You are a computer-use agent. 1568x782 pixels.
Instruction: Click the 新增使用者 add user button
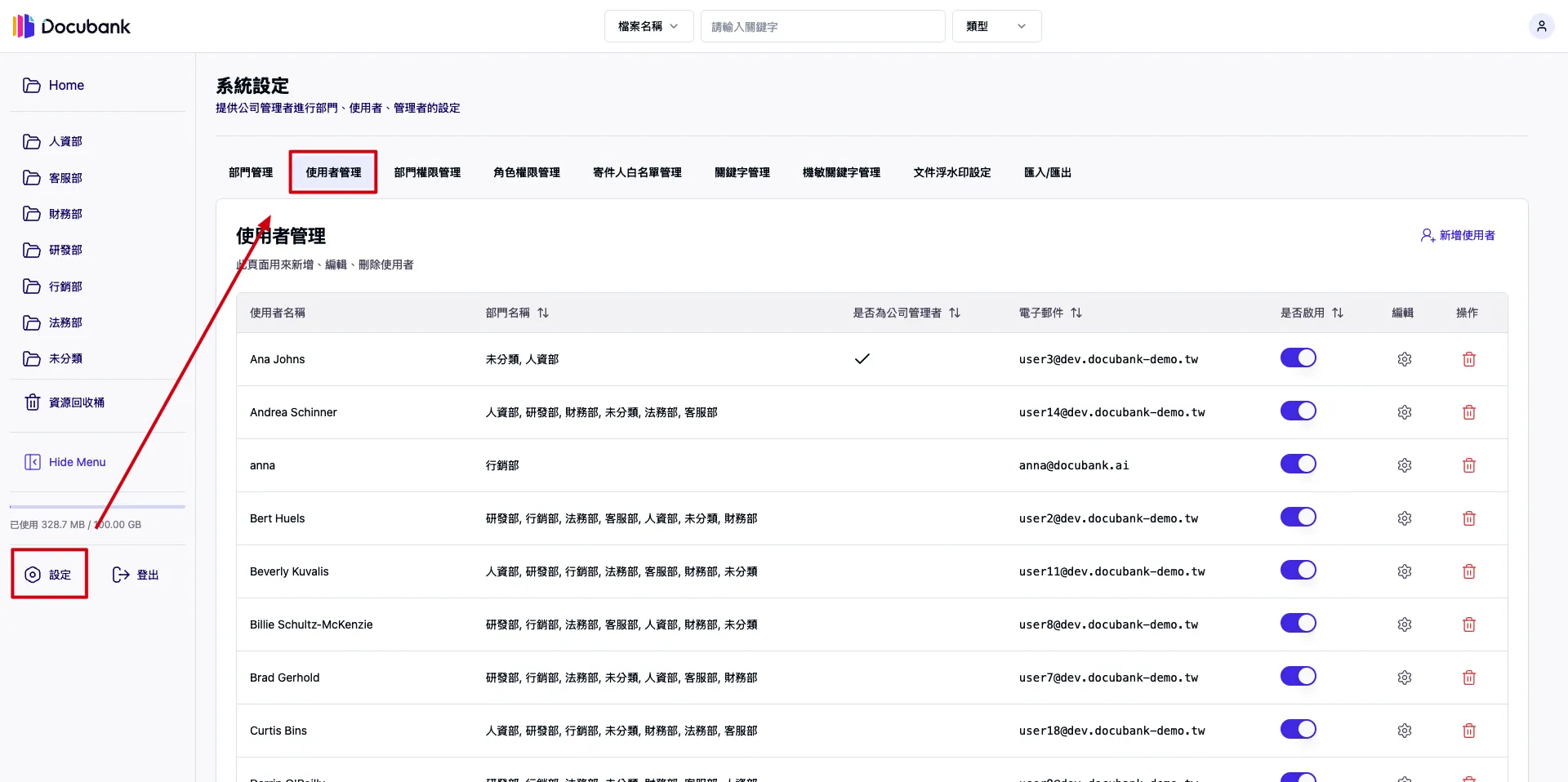click(x=1458, y=235)
